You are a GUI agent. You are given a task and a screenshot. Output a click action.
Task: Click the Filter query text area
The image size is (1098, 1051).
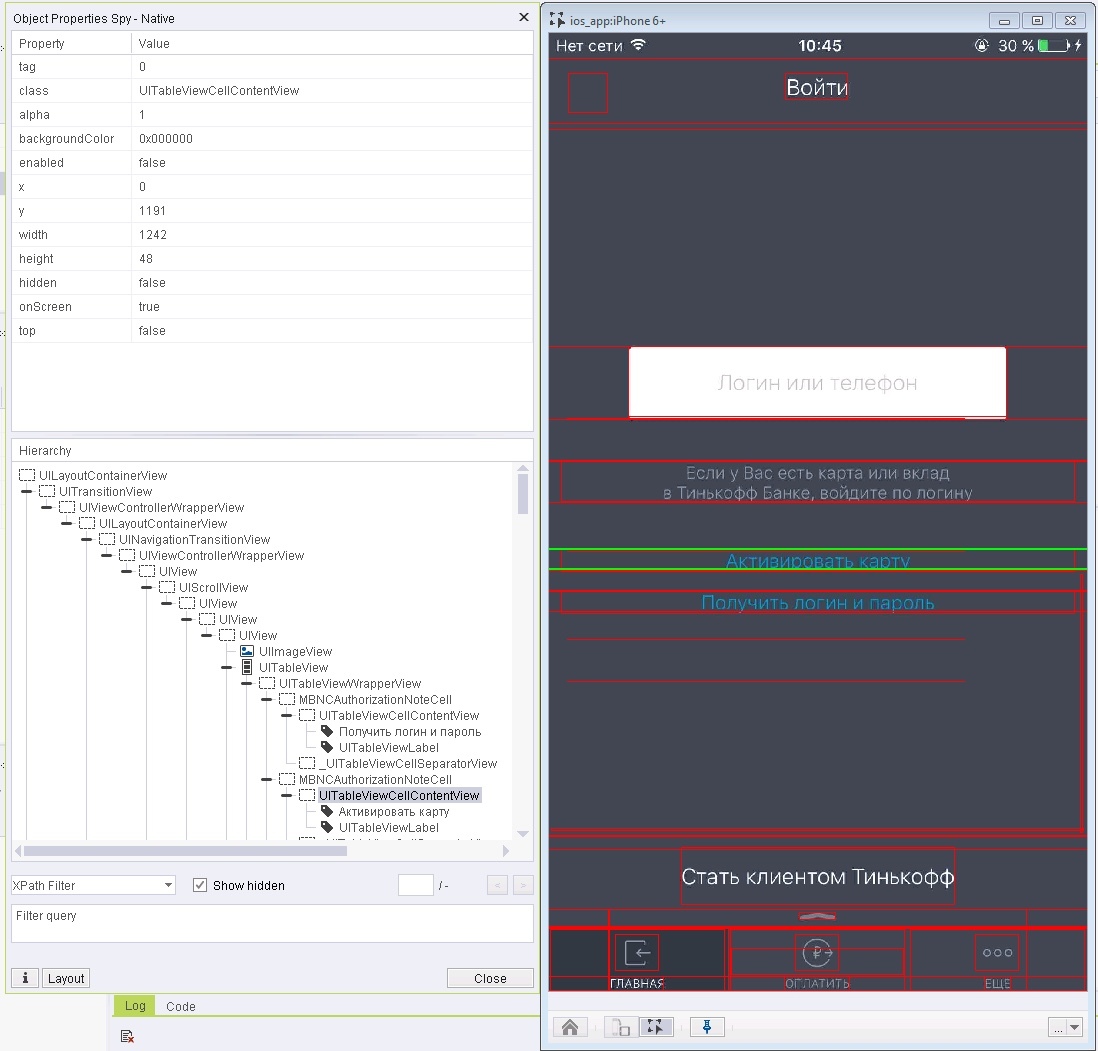272,923
